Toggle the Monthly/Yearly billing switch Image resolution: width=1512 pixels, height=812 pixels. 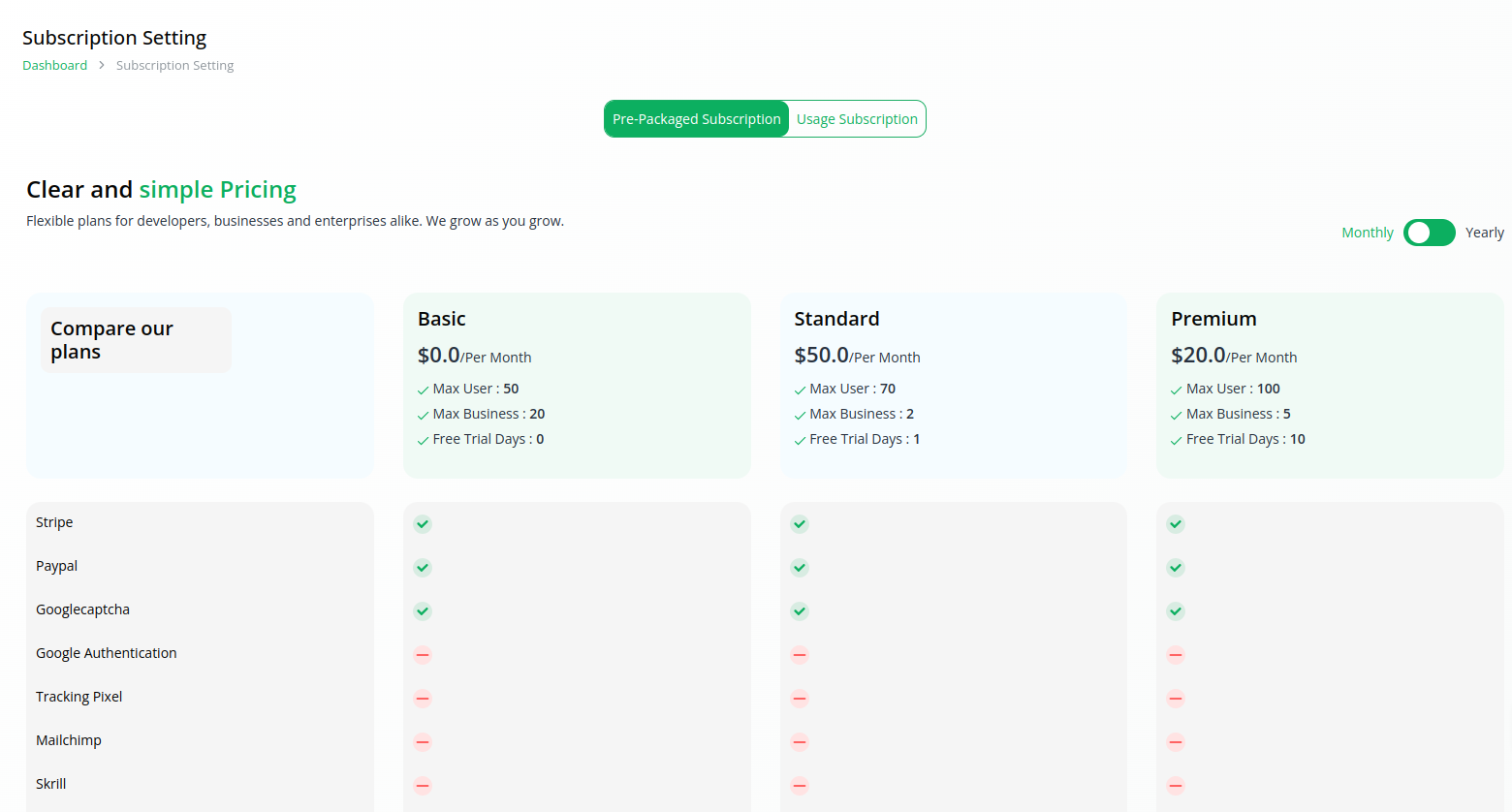1429,233
